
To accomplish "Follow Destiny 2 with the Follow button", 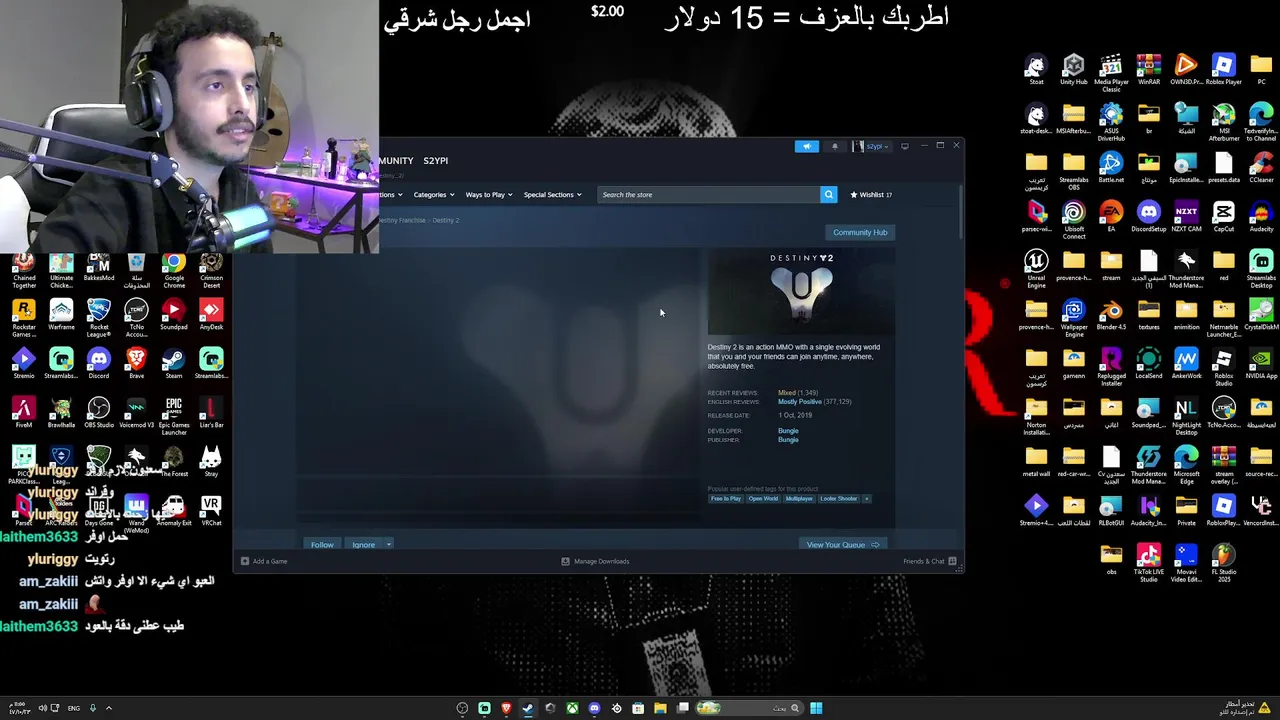I will point(322,545).
